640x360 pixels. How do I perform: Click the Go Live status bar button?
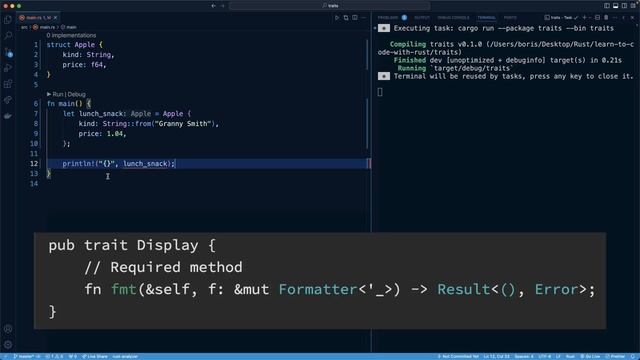590,356
